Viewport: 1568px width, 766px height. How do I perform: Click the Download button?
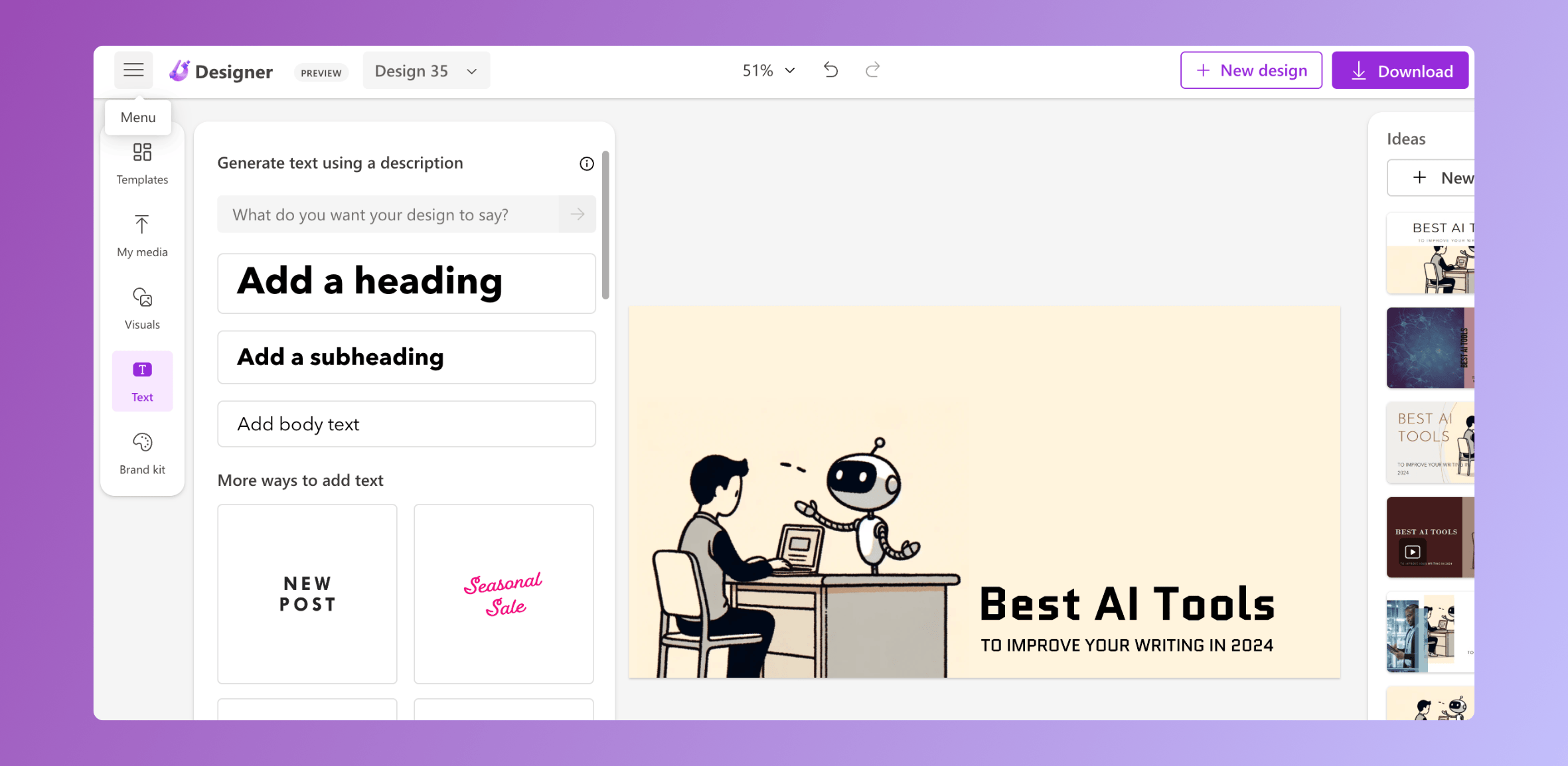click(1400, 71)
